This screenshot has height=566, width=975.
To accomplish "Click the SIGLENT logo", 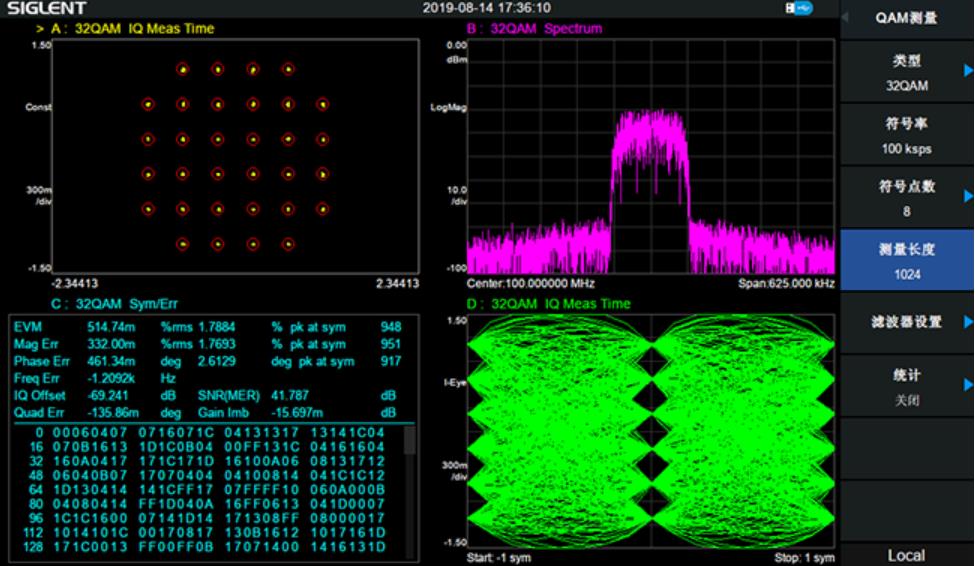I will coord(46,8).
